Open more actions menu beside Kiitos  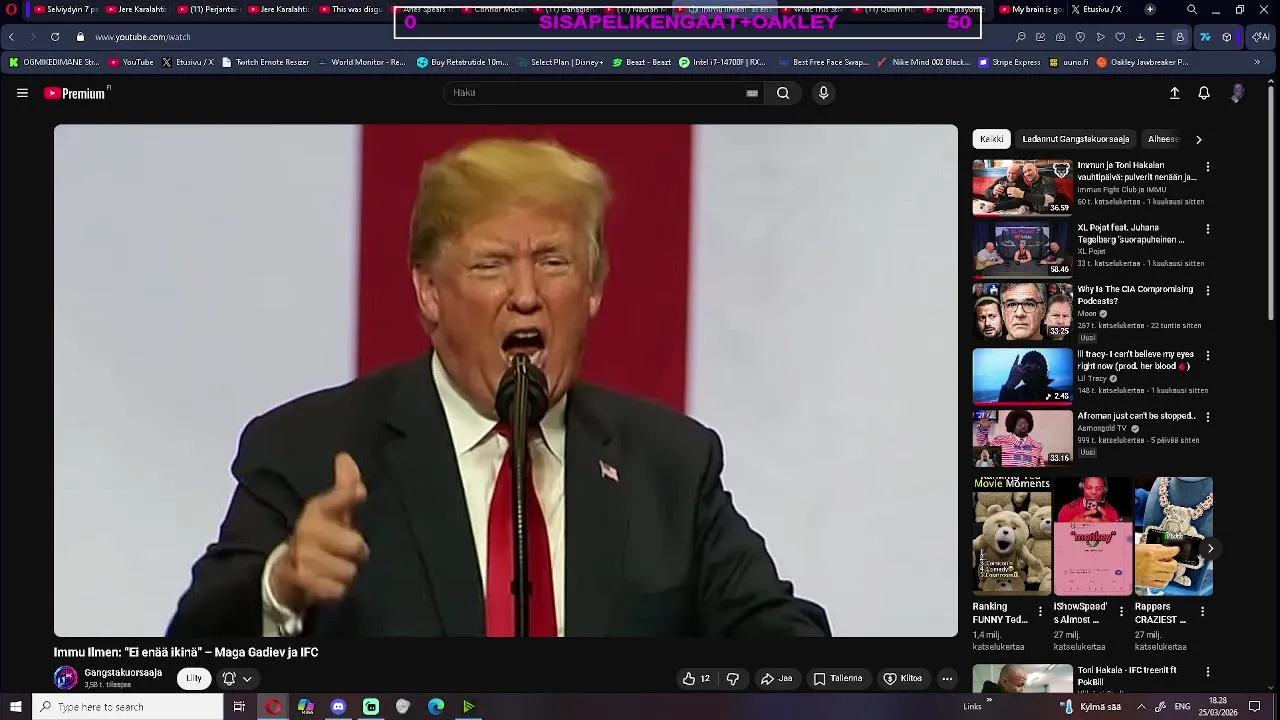click(x=947, y=678)
